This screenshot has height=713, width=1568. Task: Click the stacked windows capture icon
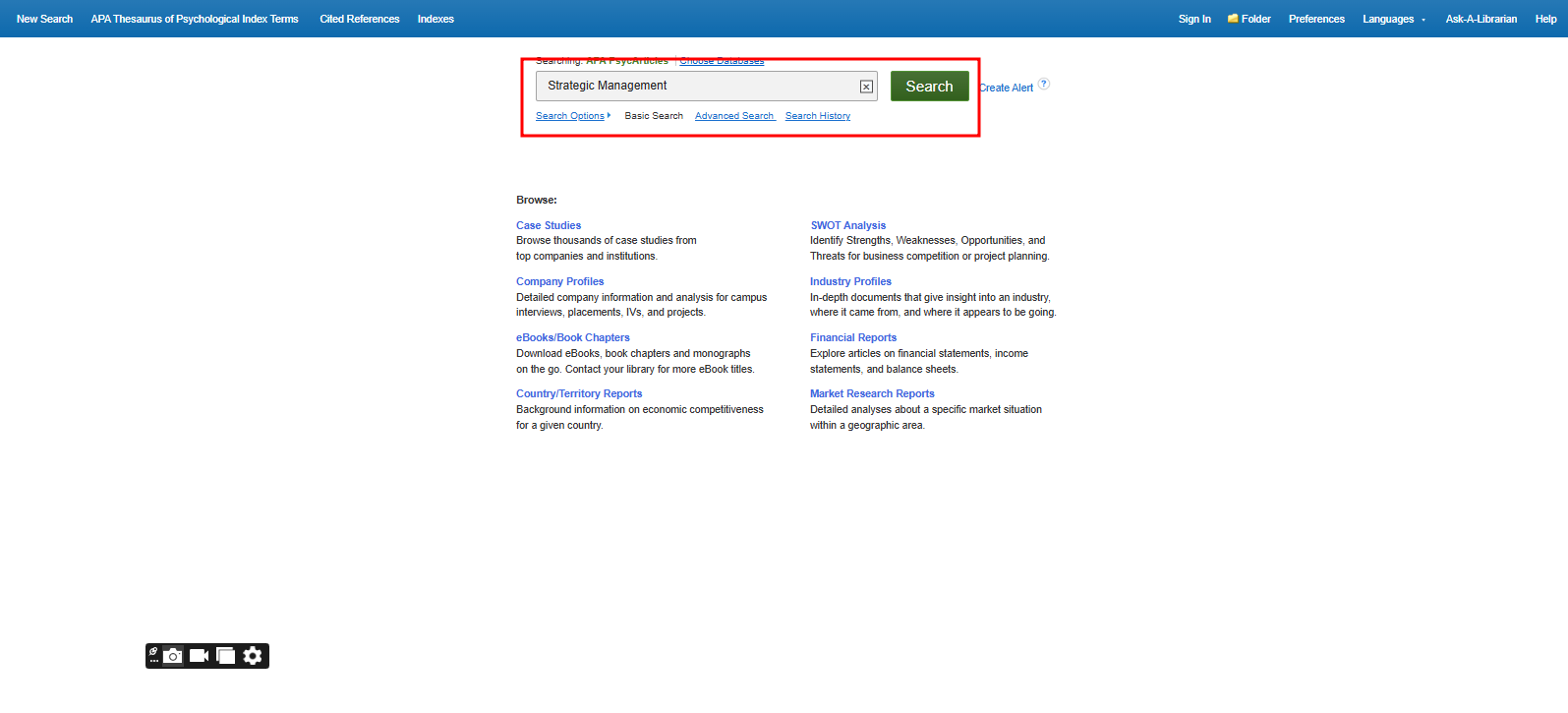tap(226, 656)
